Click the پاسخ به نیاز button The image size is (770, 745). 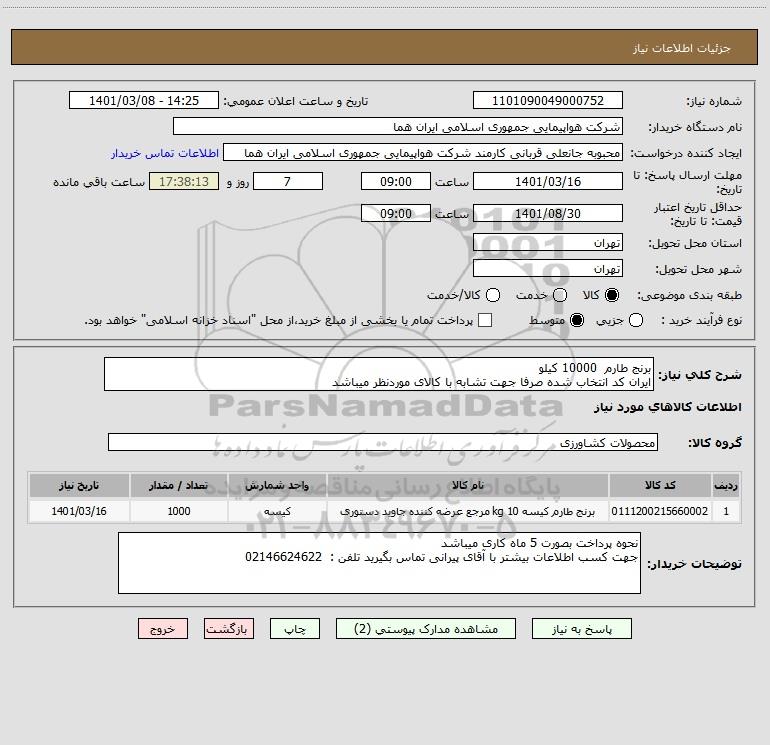pos(582,629)
